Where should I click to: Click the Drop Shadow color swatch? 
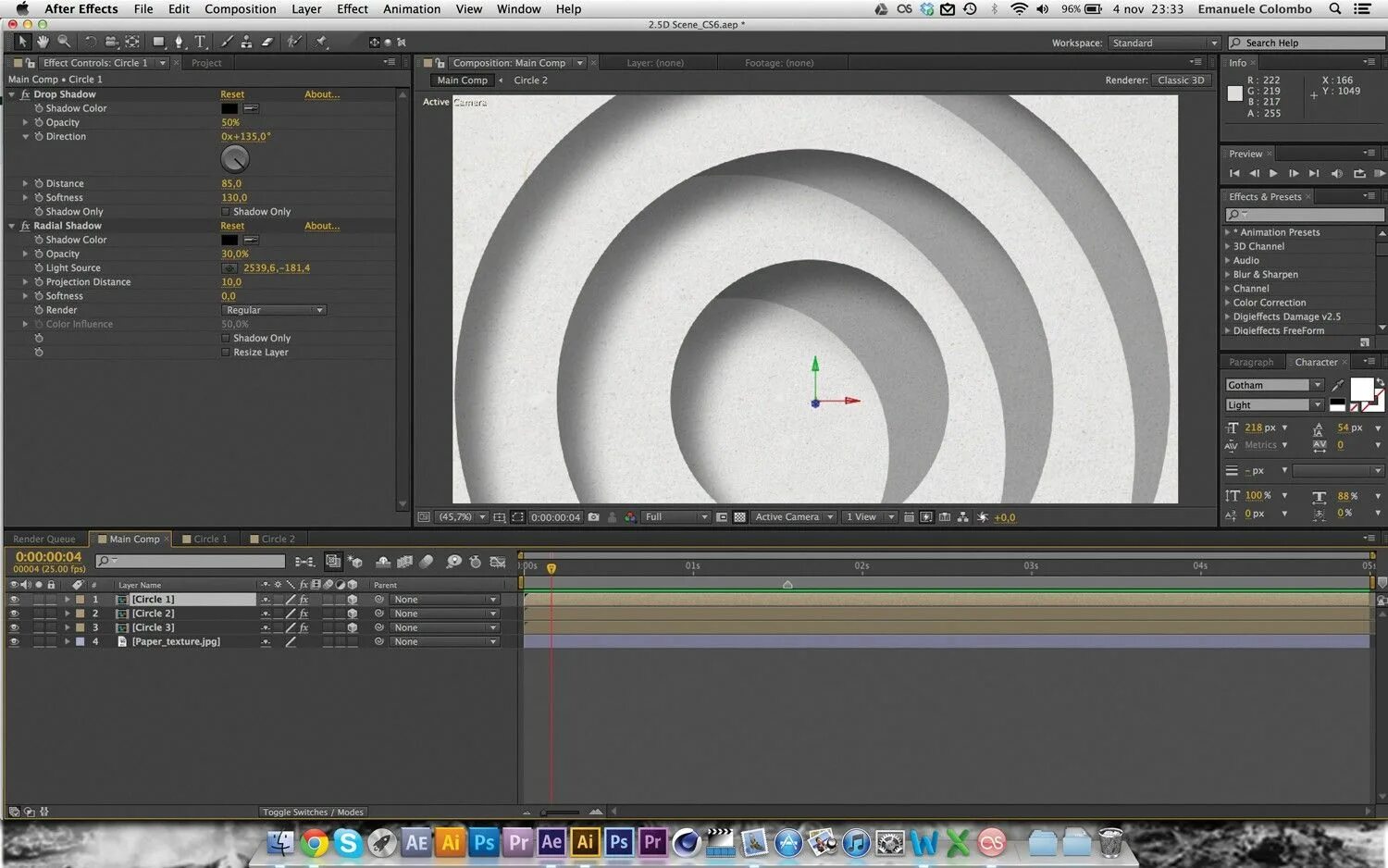[x=229, y=108]
